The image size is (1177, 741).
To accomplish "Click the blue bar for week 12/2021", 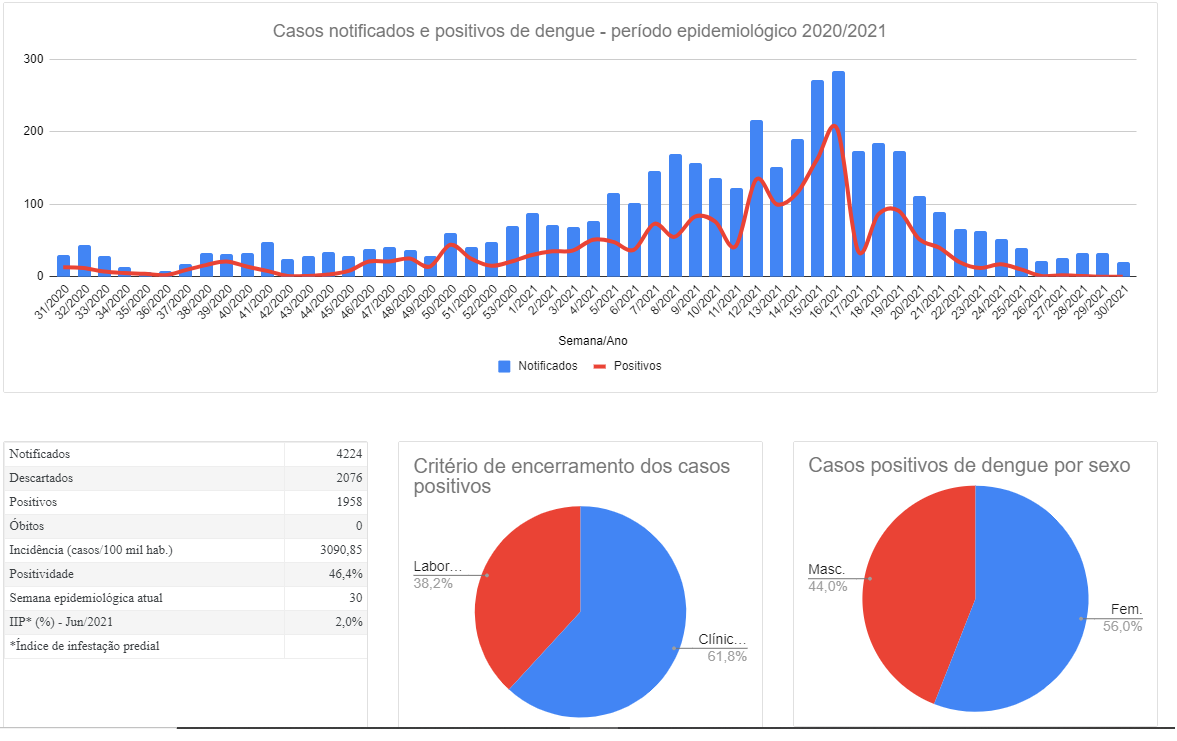I will click(756, 200).
